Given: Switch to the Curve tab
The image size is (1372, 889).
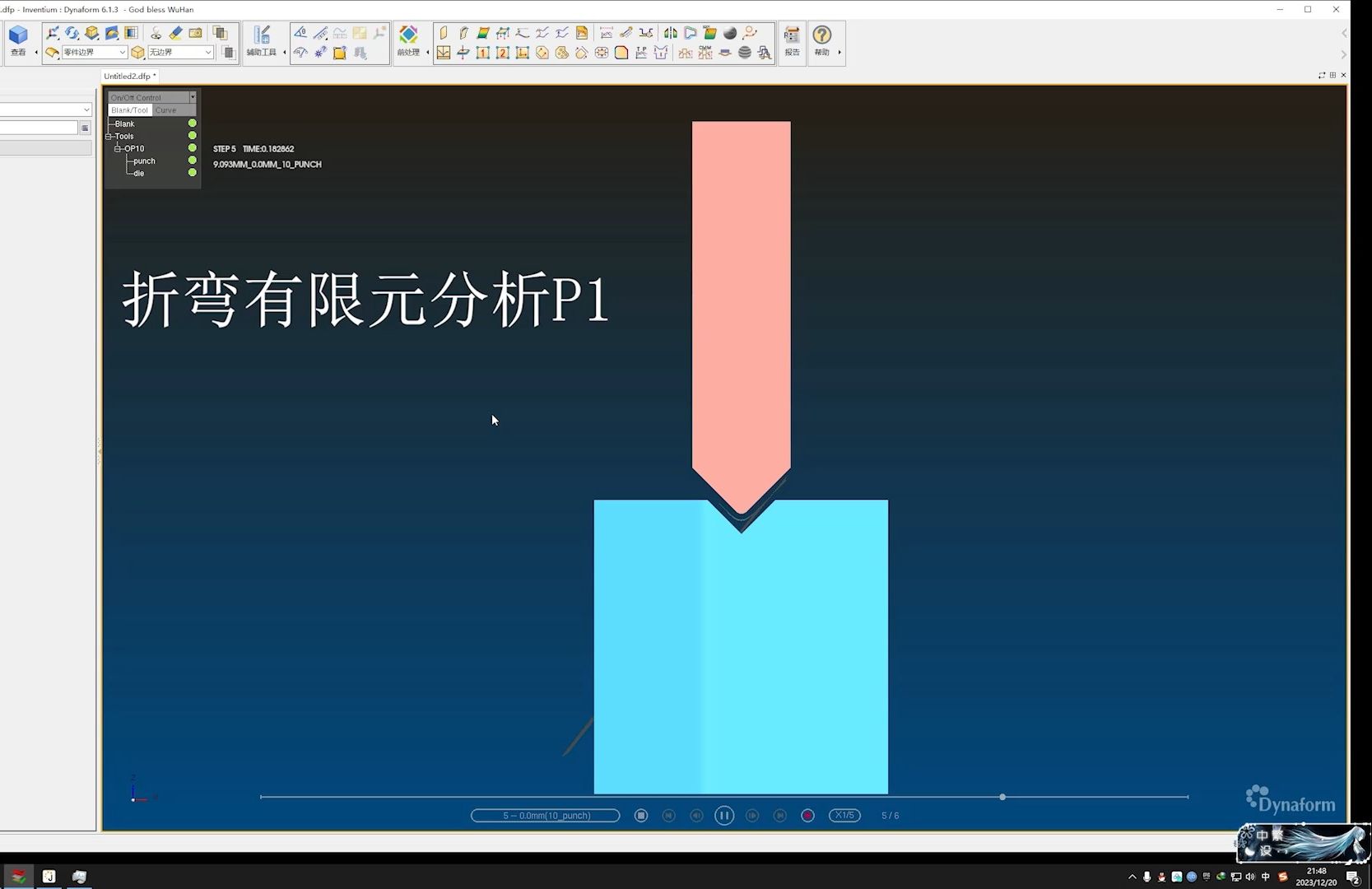Looking at the screenshot, I should [x=165, y=109].
